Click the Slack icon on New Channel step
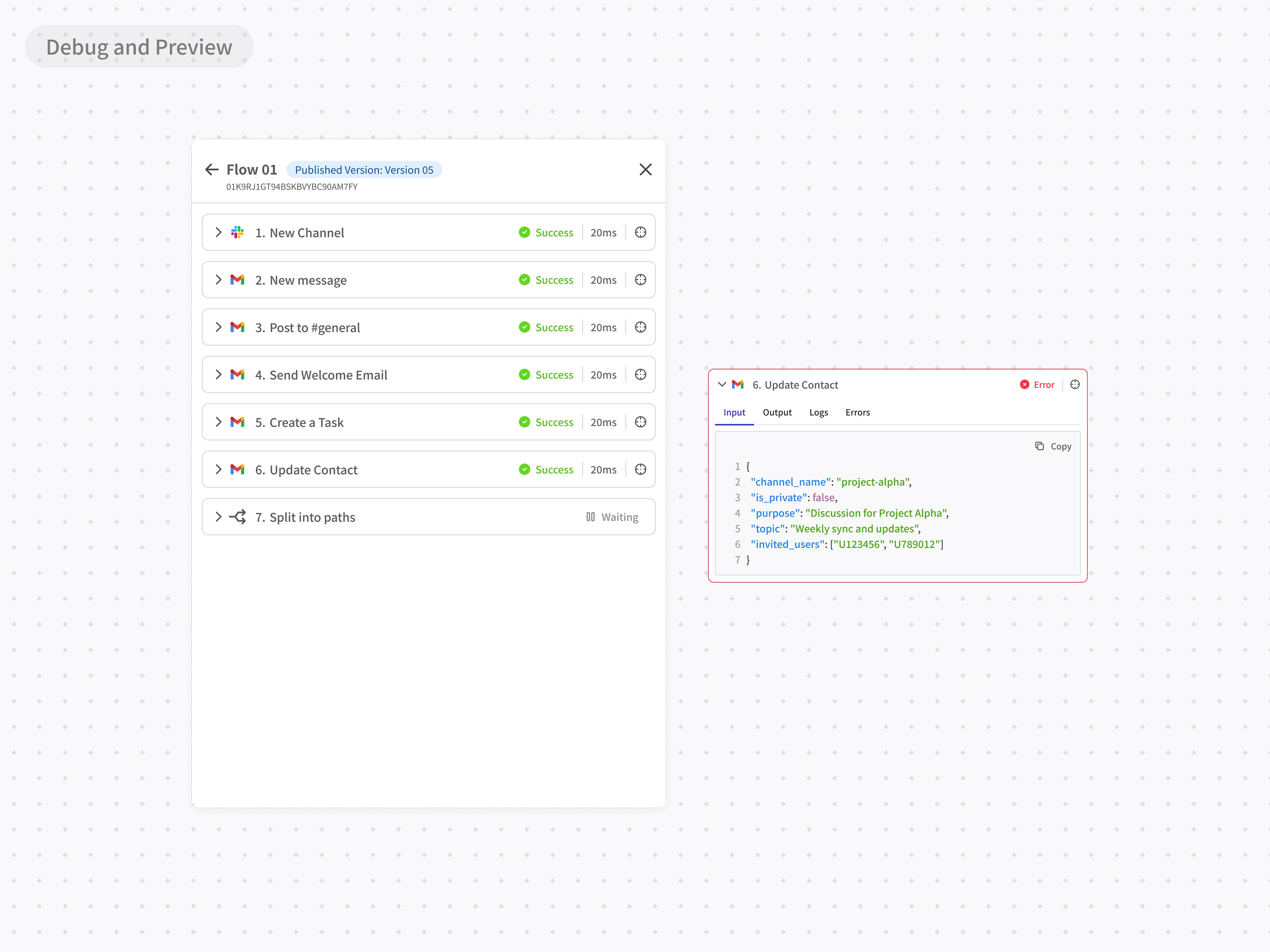Image resolution: width=1270 pixels, height=952 pixels. 237,232
